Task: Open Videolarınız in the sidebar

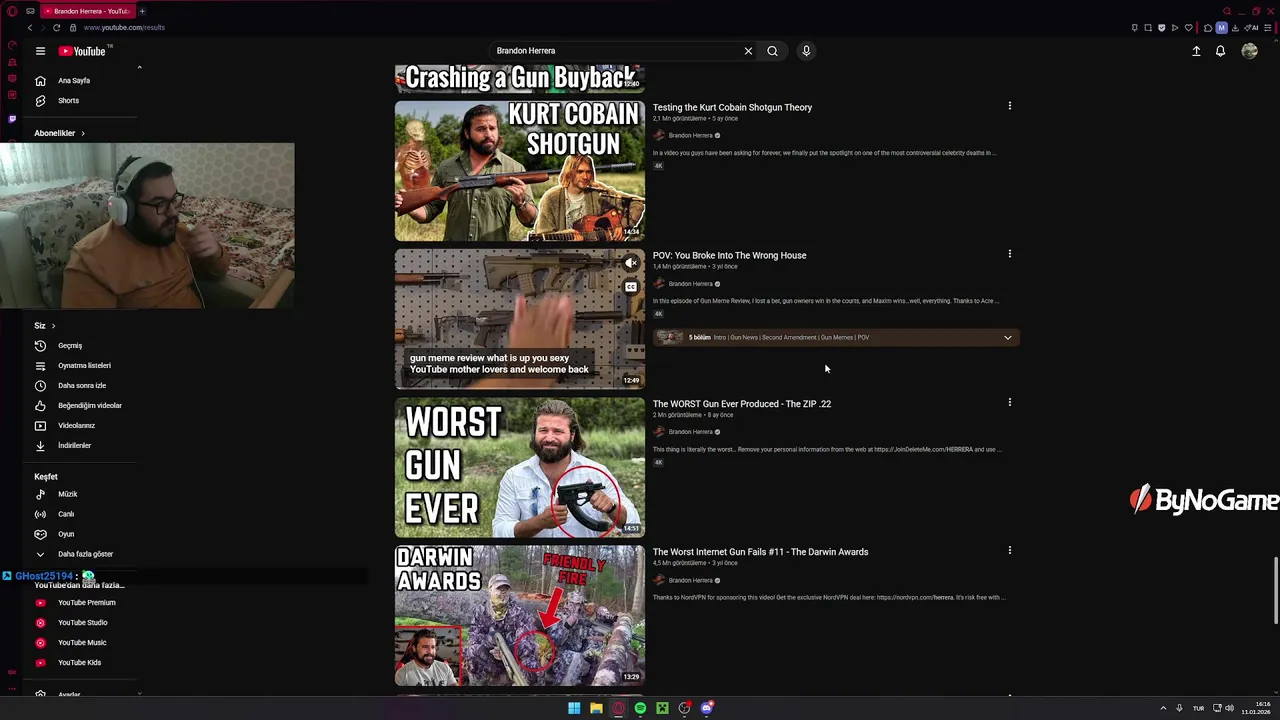Action: click(x=76, y=426)
